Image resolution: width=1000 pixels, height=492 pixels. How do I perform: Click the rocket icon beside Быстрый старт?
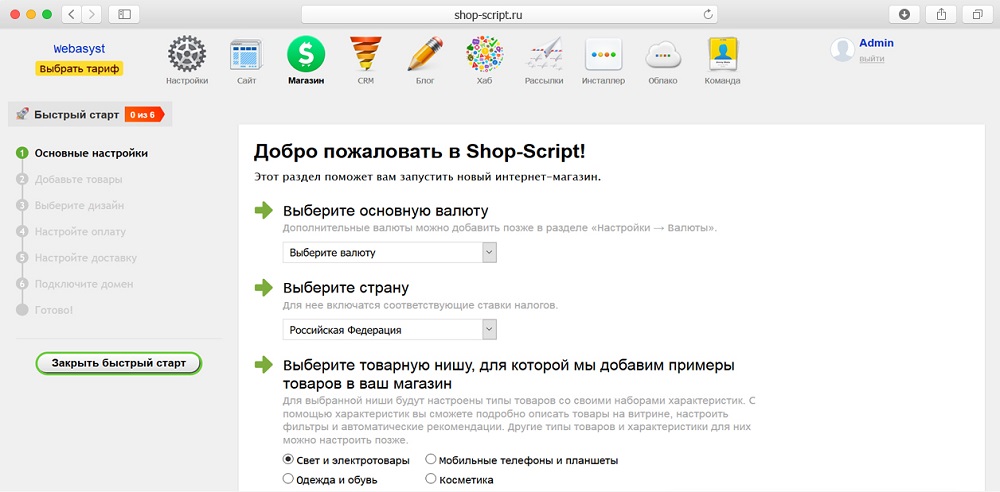[x=22, y=114]
